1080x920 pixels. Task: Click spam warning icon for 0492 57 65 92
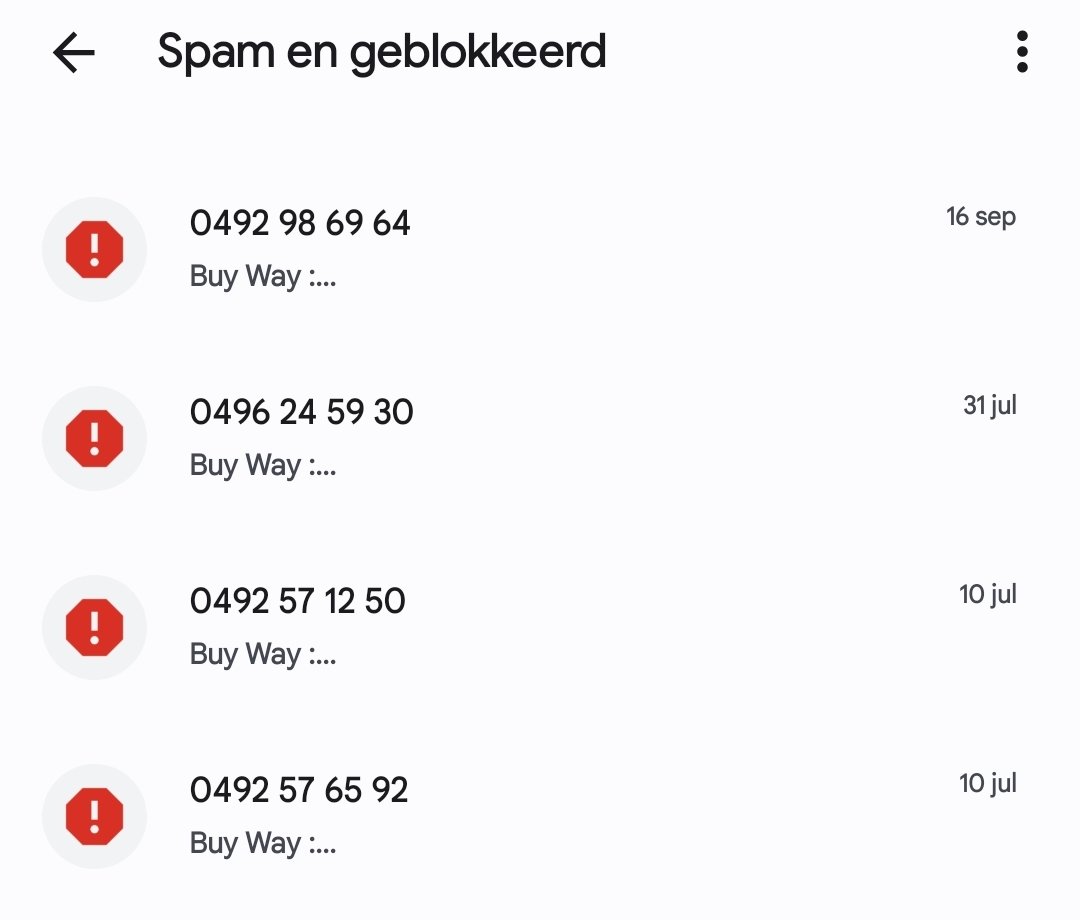point(94,816)
